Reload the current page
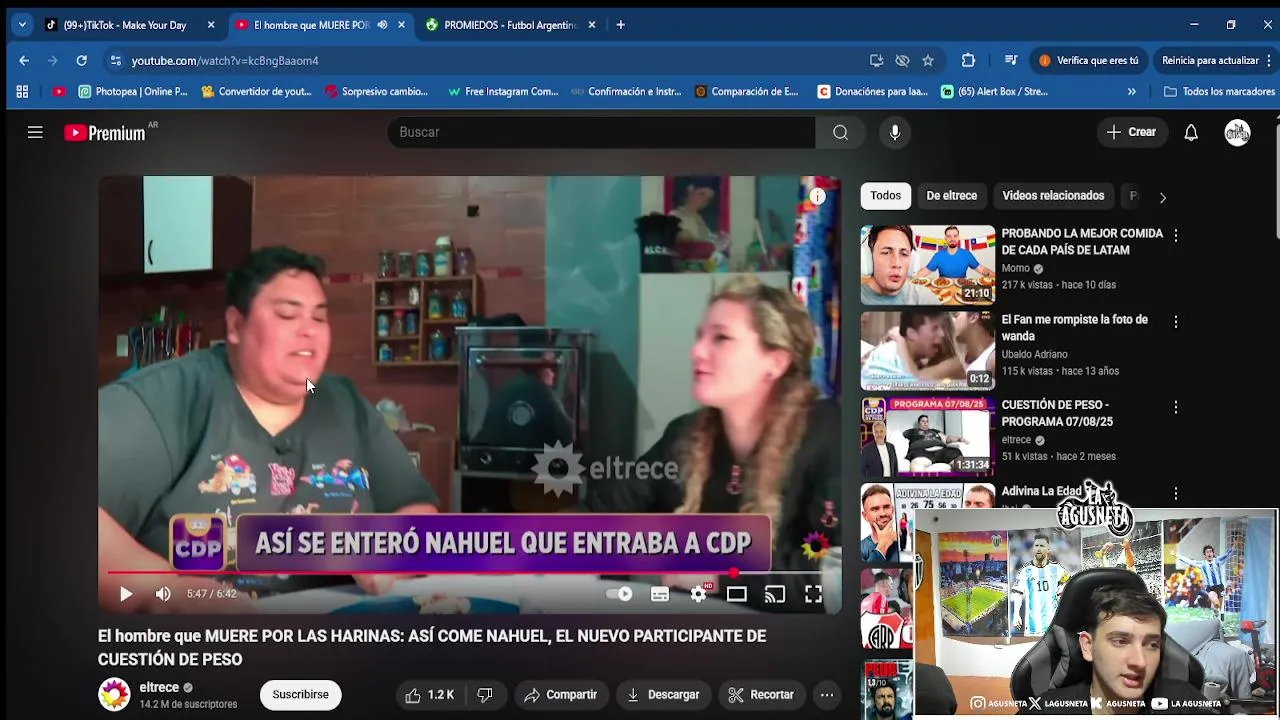Image resolution: width=1280 pixels, height=720 pixels. [x=81, y=61]
